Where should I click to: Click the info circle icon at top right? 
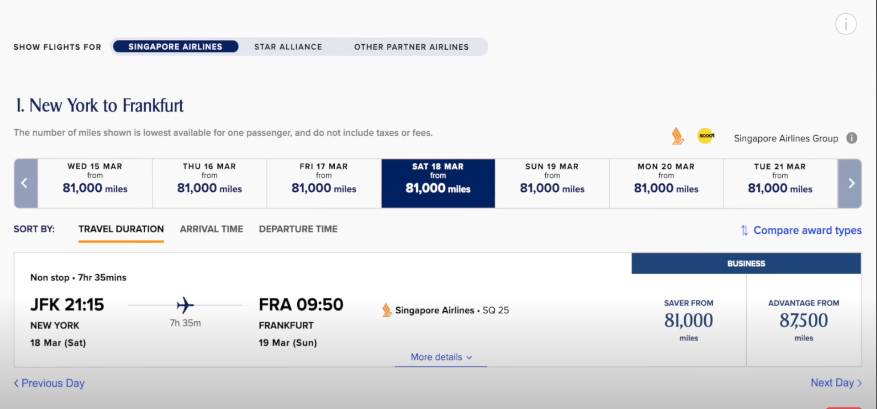click(x=845, y=25)
